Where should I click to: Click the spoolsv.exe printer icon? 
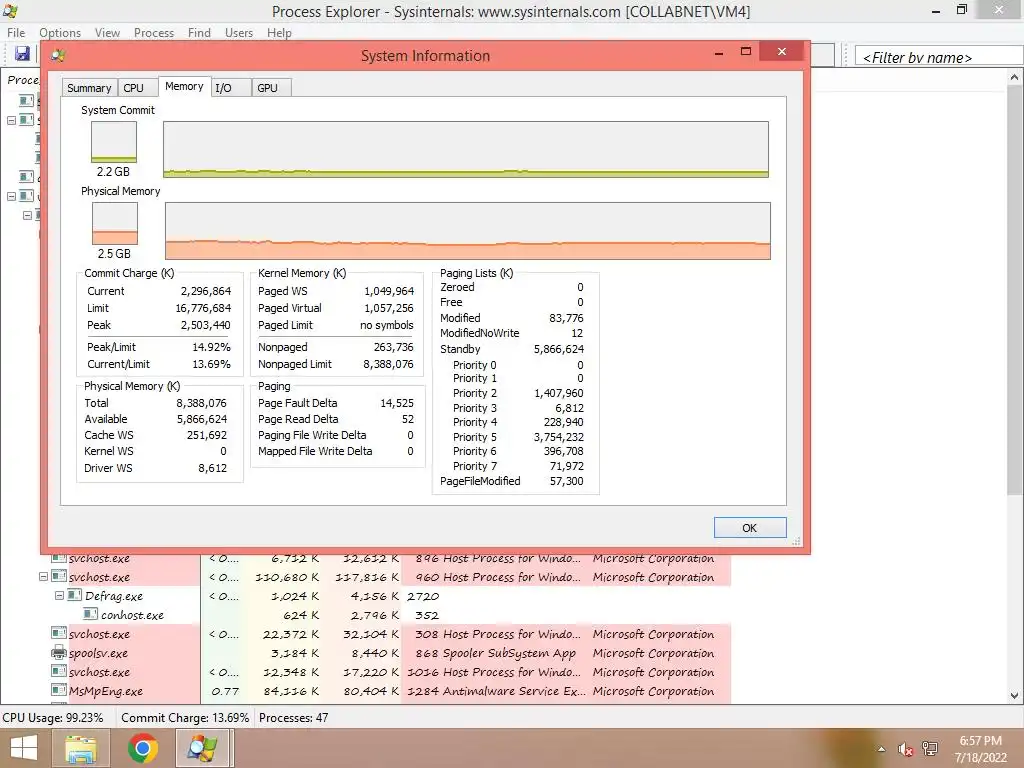tap(59, 652)
